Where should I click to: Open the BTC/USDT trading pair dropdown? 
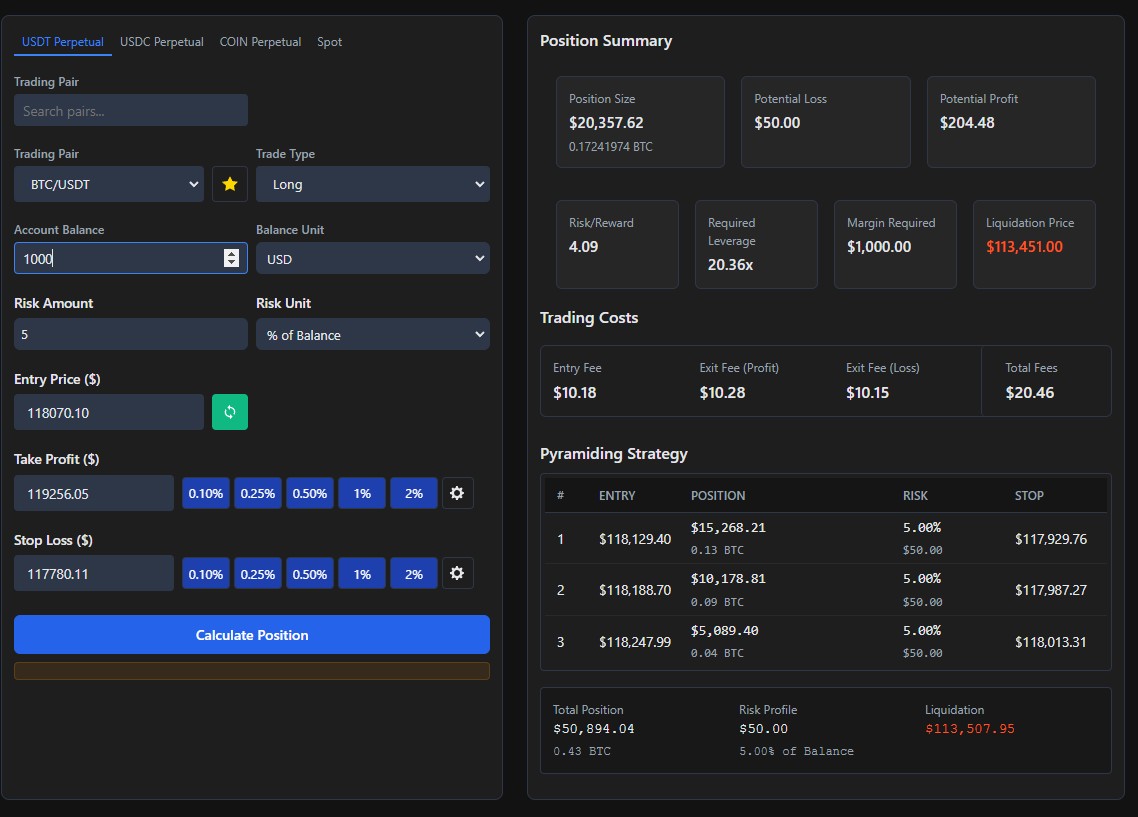pos(109,184)
